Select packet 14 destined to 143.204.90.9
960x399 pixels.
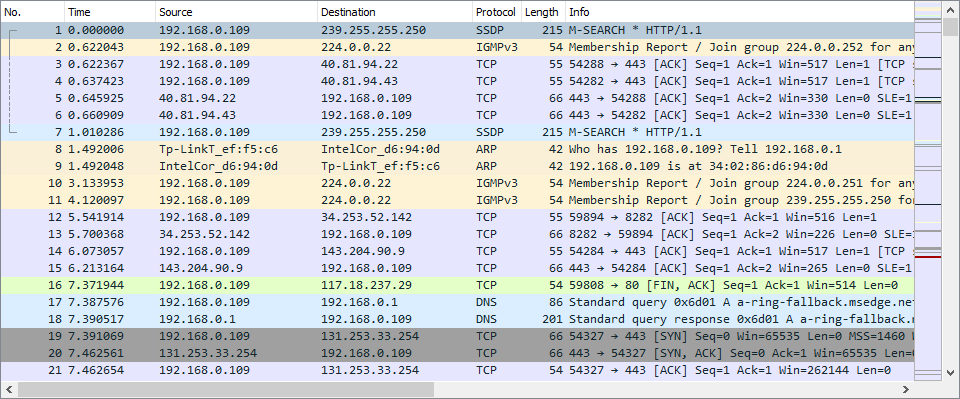coord(457,251)
